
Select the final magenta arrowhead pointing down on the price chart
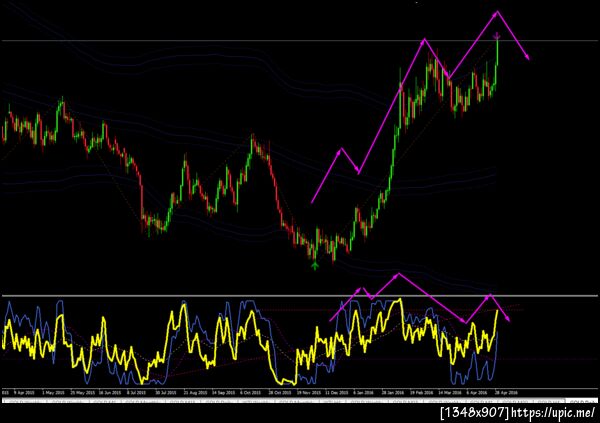coord(527,57)
